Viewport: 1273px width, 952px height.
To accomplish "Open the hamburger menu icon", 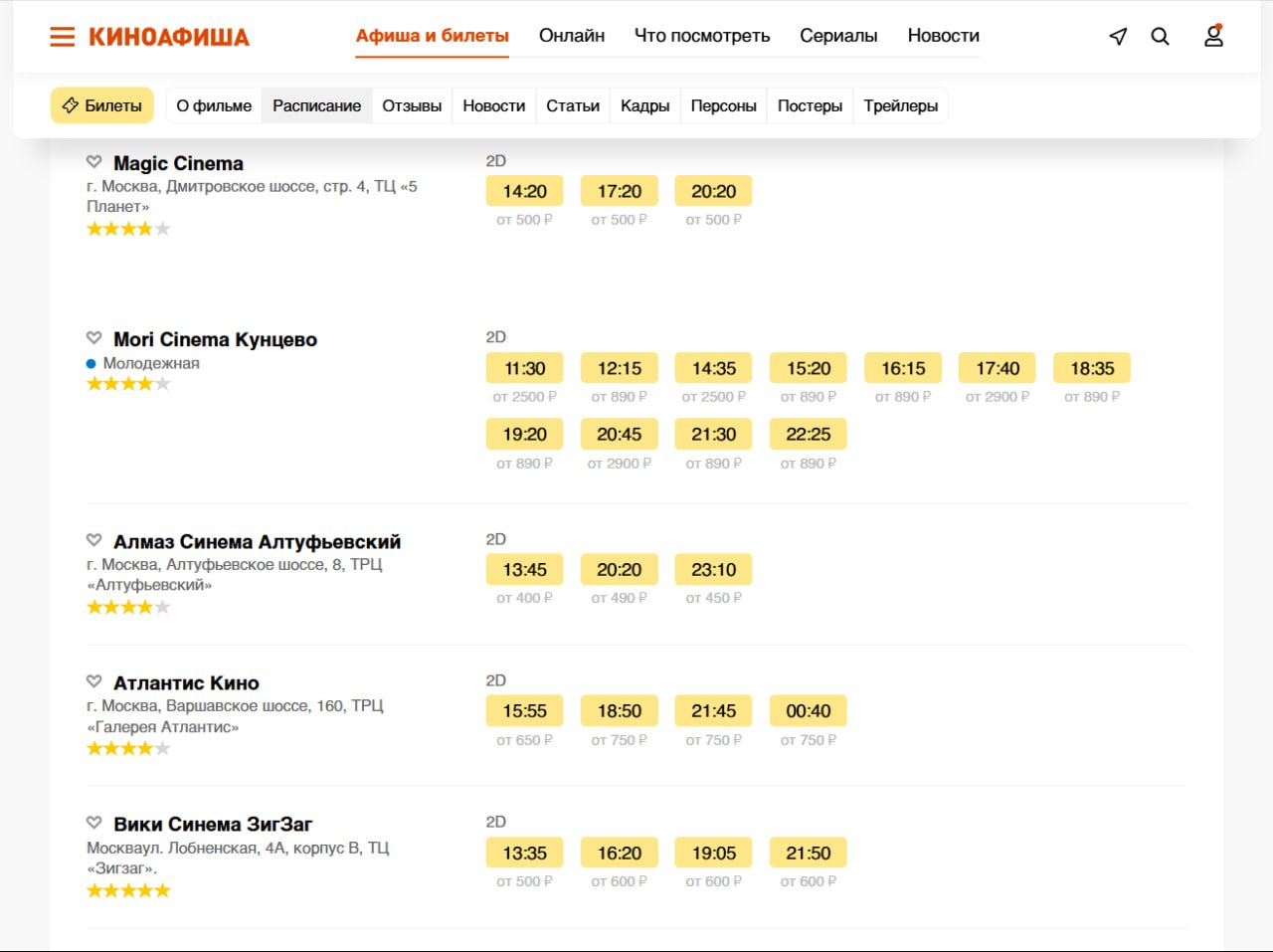I will point(62,37).
